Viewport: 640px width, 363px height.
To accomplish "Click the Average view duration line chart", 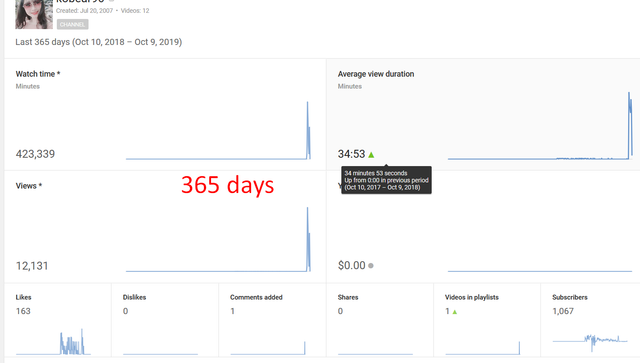I will (540, 125).
